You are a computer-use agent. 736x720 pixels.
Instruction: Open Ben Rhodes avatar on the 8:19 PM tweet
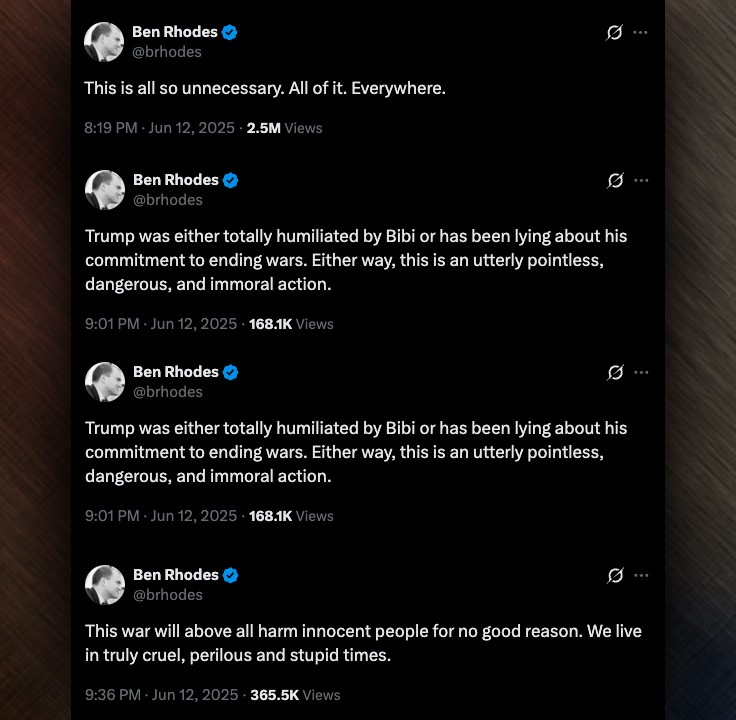pos(104,42)
